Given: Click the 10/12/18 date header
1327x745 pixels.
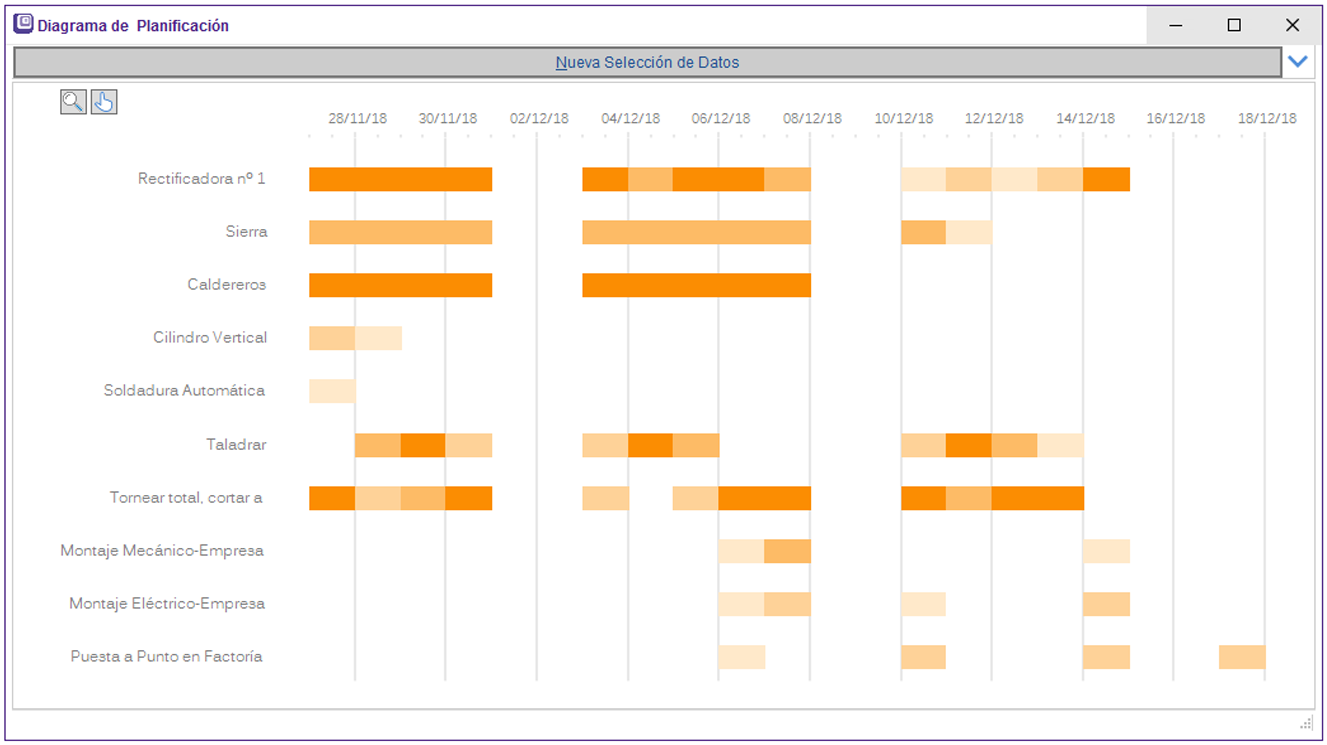Looking at the screenshot, I should (x=903, y=118).
